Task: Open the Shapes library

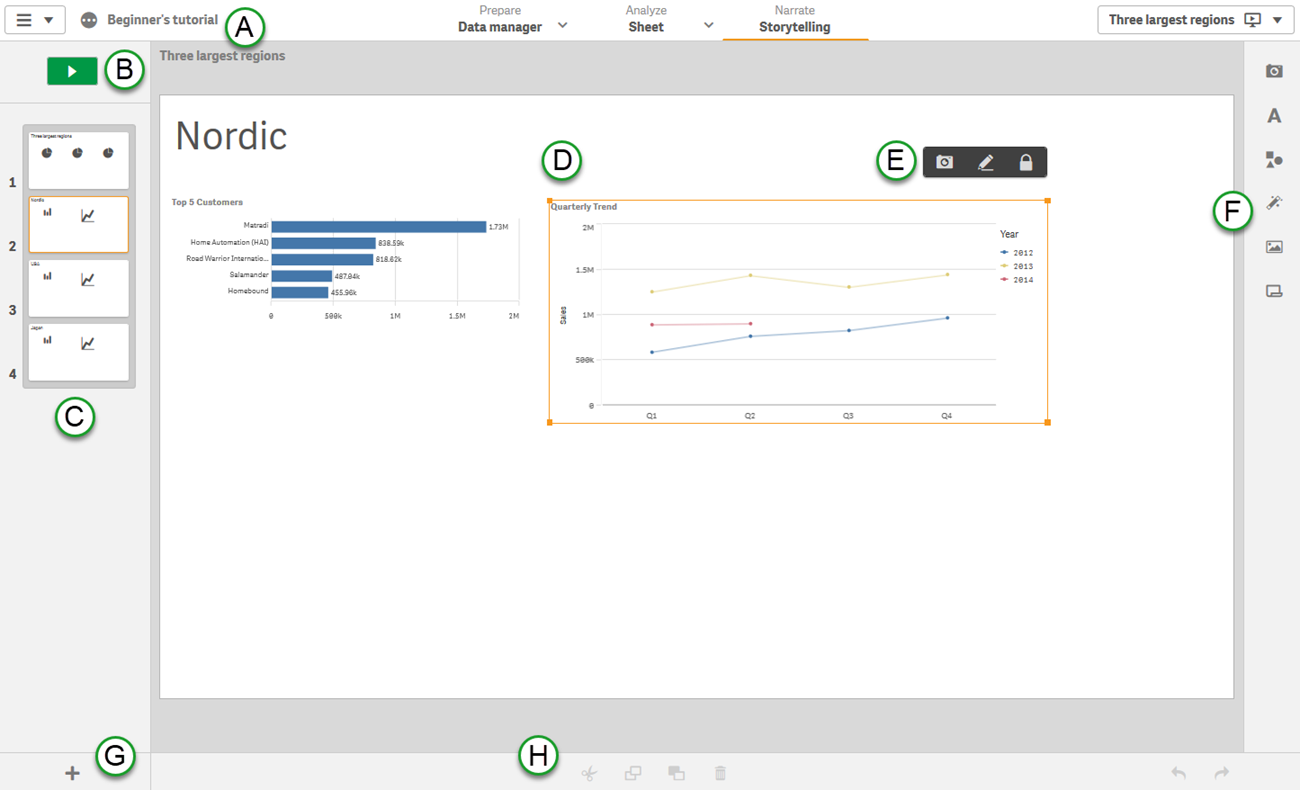Action: coord(1274,160)
